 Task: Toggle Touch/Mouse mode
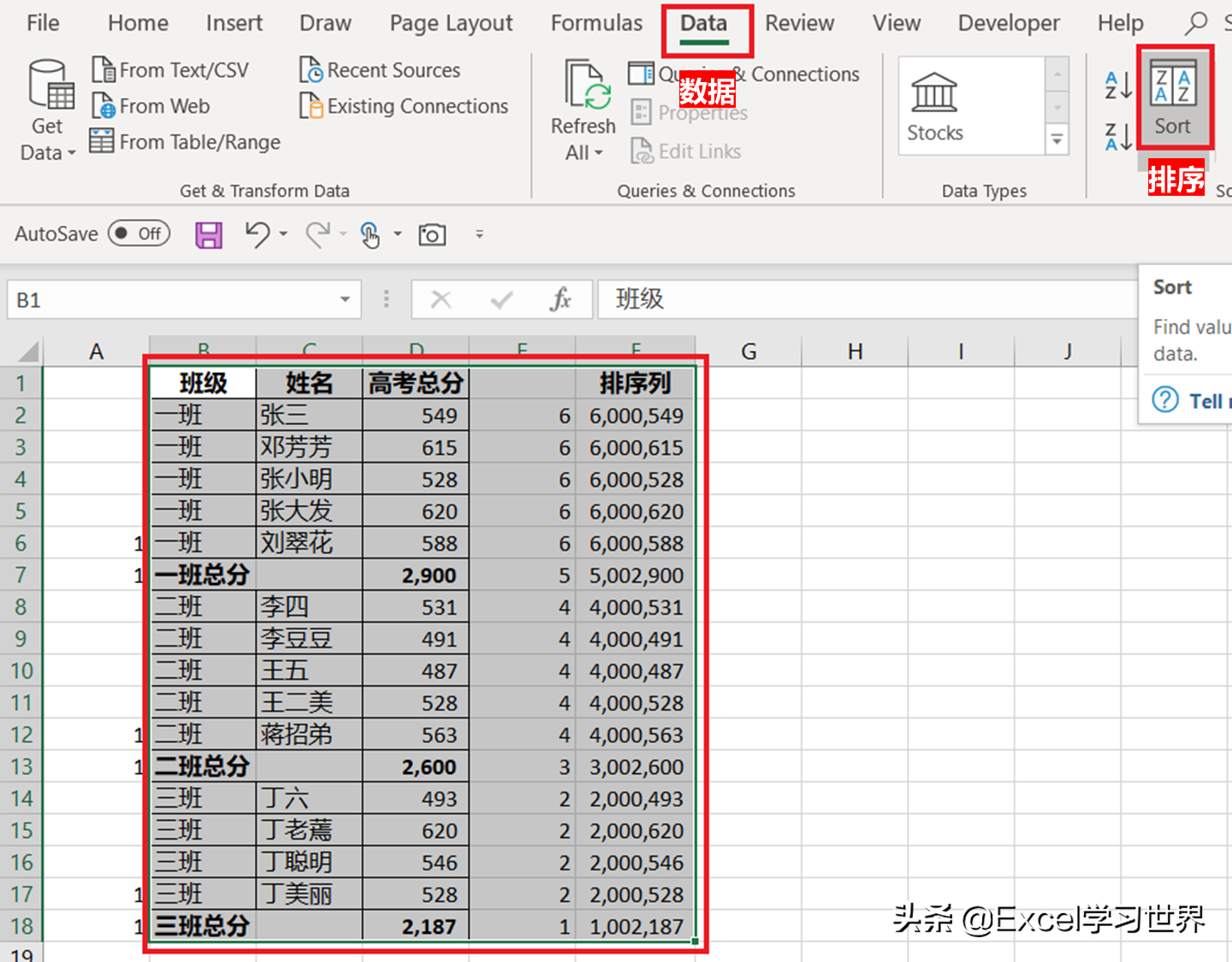pyautogui.click(x=370, y=234)
